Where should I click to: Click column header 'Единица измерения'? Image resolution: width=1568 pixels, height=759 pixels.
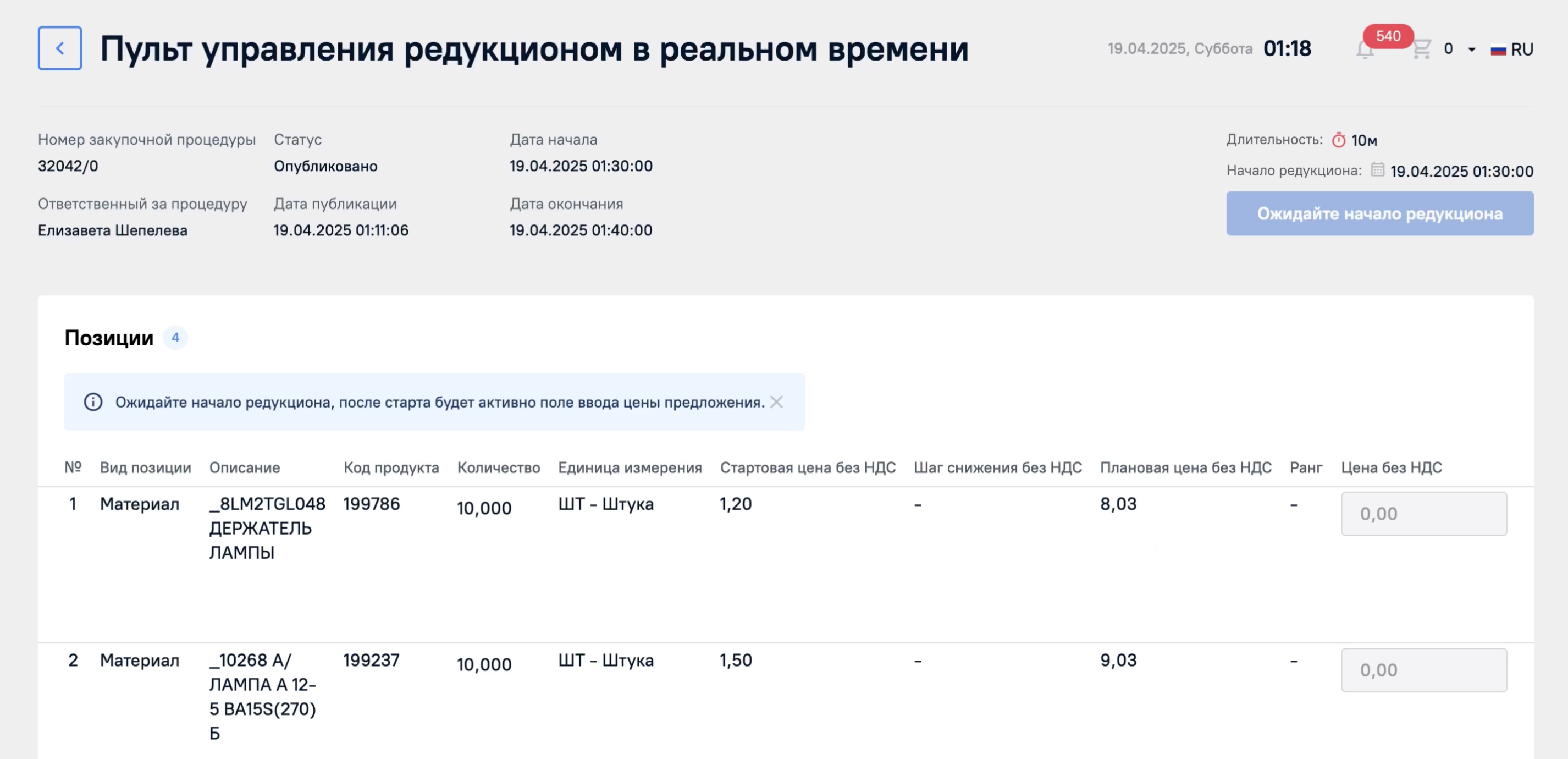(x=630, y=467)
